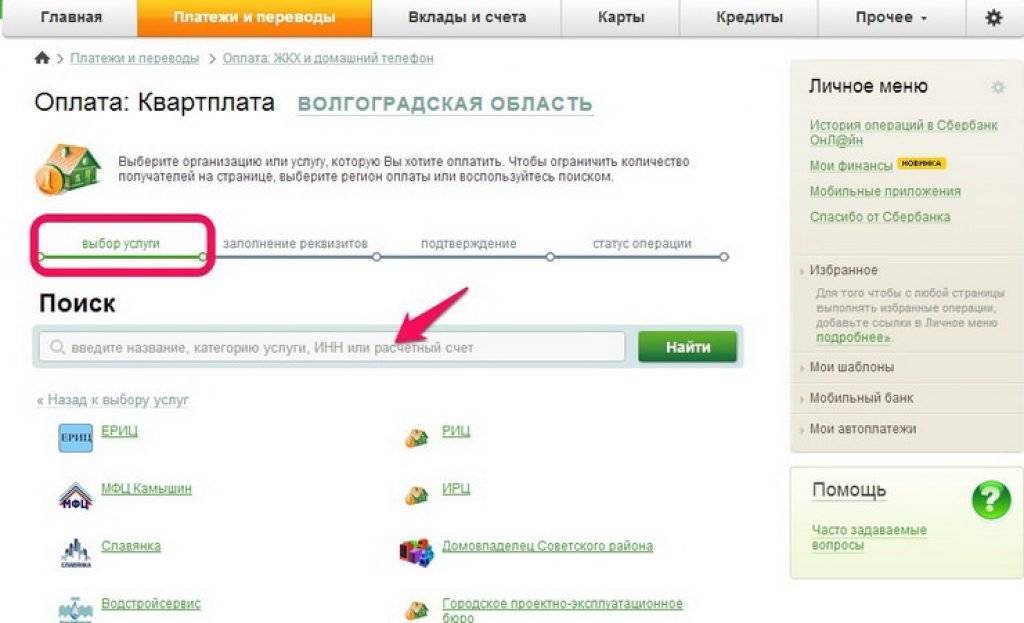Expand the Мои автоплатежи section

click(863, 429)
